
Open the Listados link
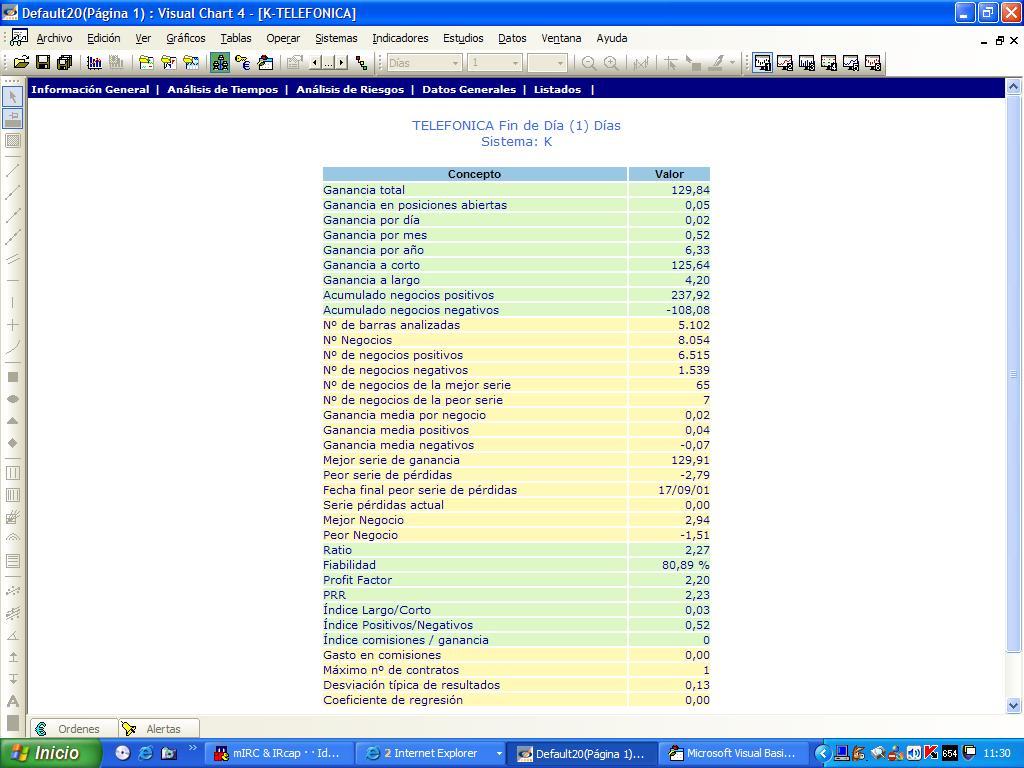[557, 89]
